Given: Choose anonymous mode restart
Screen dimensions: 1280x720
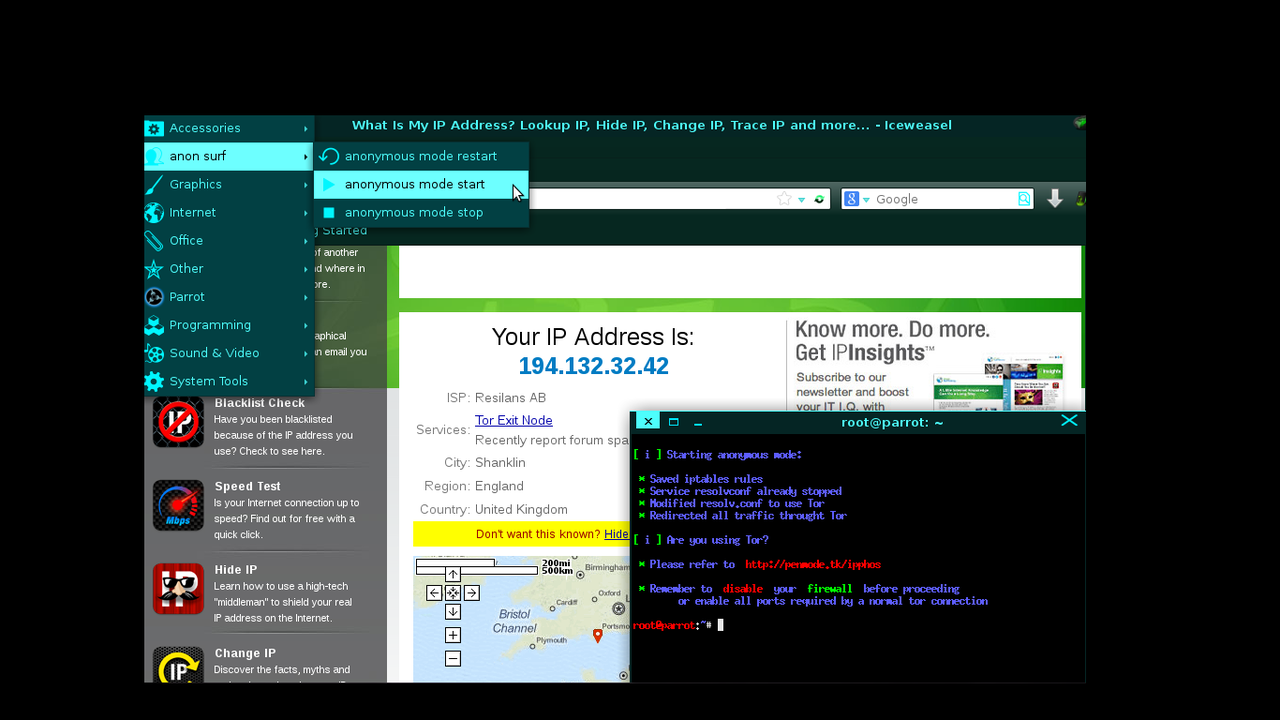Looking at the screenshot, I should pyautogui.click(x=421, y=156).
